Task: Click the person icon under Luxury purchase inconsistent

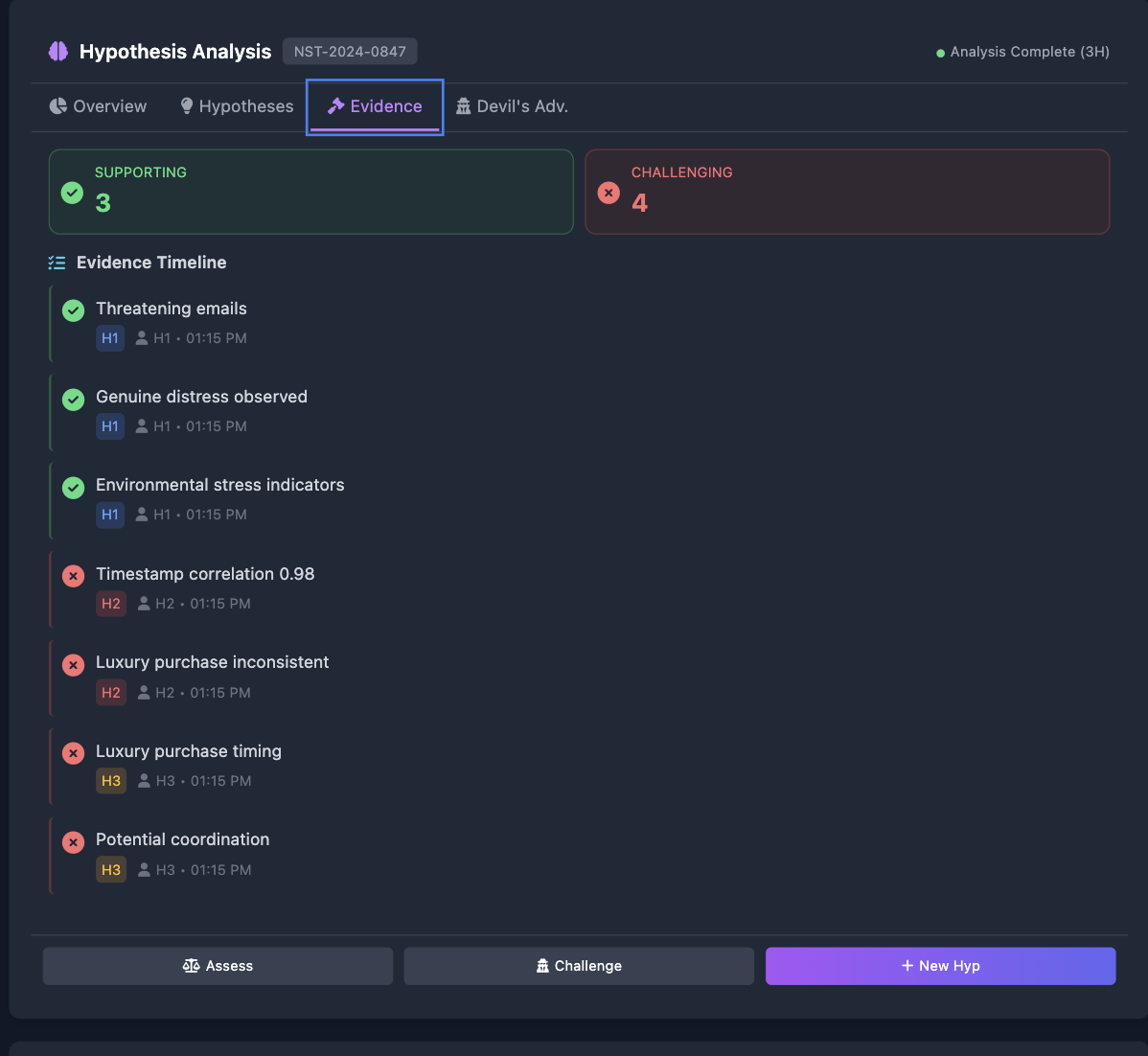Action: (145, 692)
